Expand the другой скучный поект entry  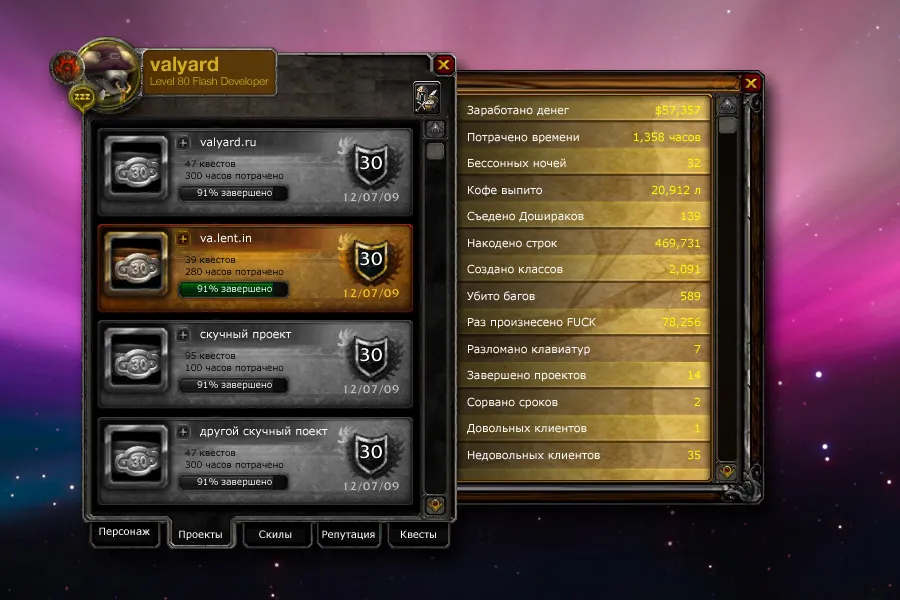coord(183,431)
